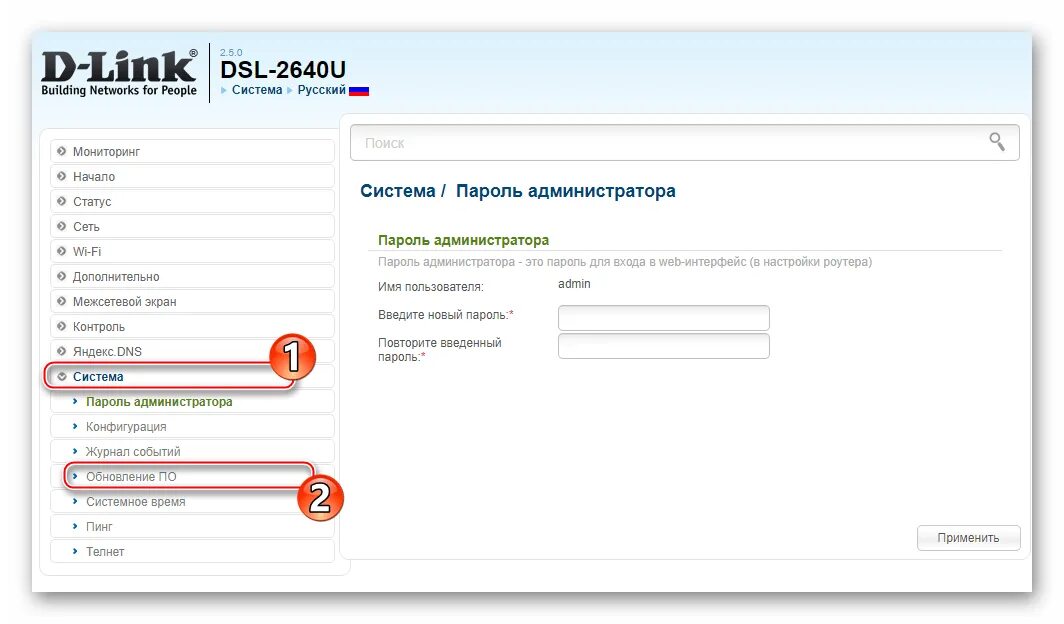This screenshot has height=624, width=1064.
Task: Click the Имя пользователя label
Action: (431, 287)
